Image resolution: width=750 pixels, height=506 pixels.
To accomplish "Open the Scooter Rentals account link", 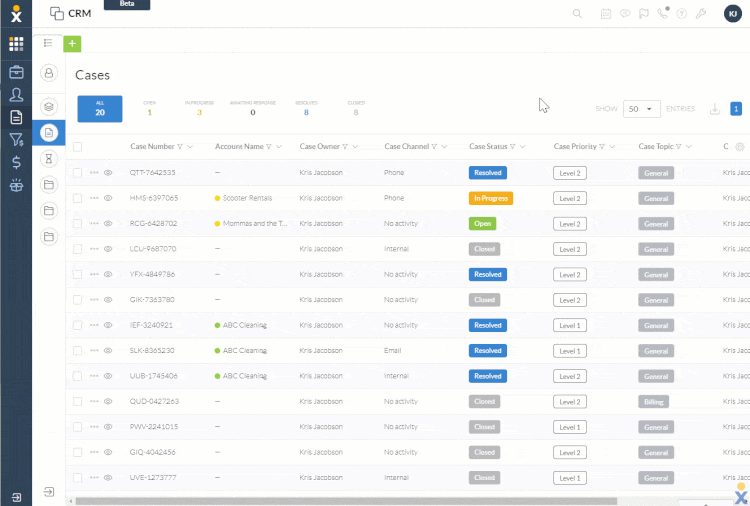I will click(247, 198).
